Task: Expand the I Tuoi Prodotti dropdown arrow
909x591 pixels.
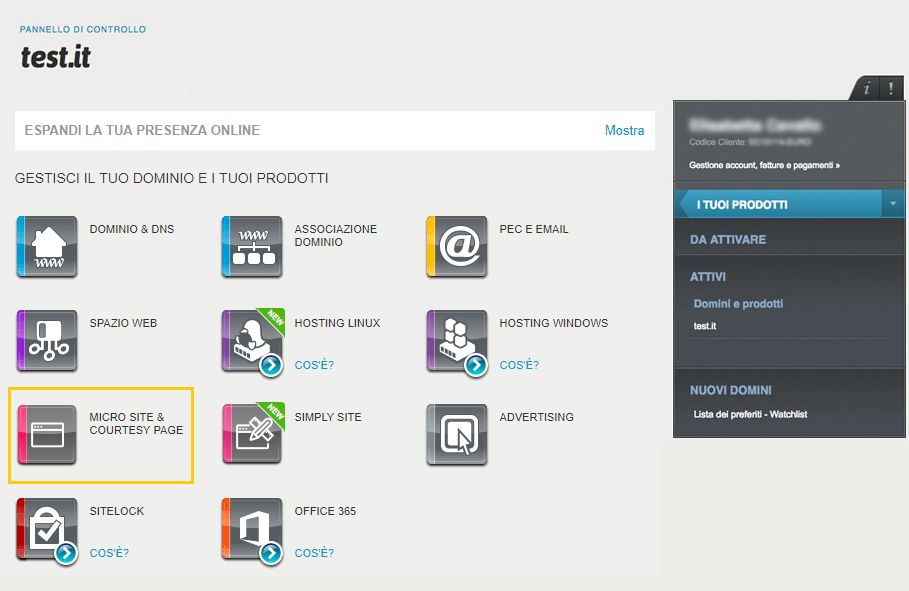Action: click(893, 204)
